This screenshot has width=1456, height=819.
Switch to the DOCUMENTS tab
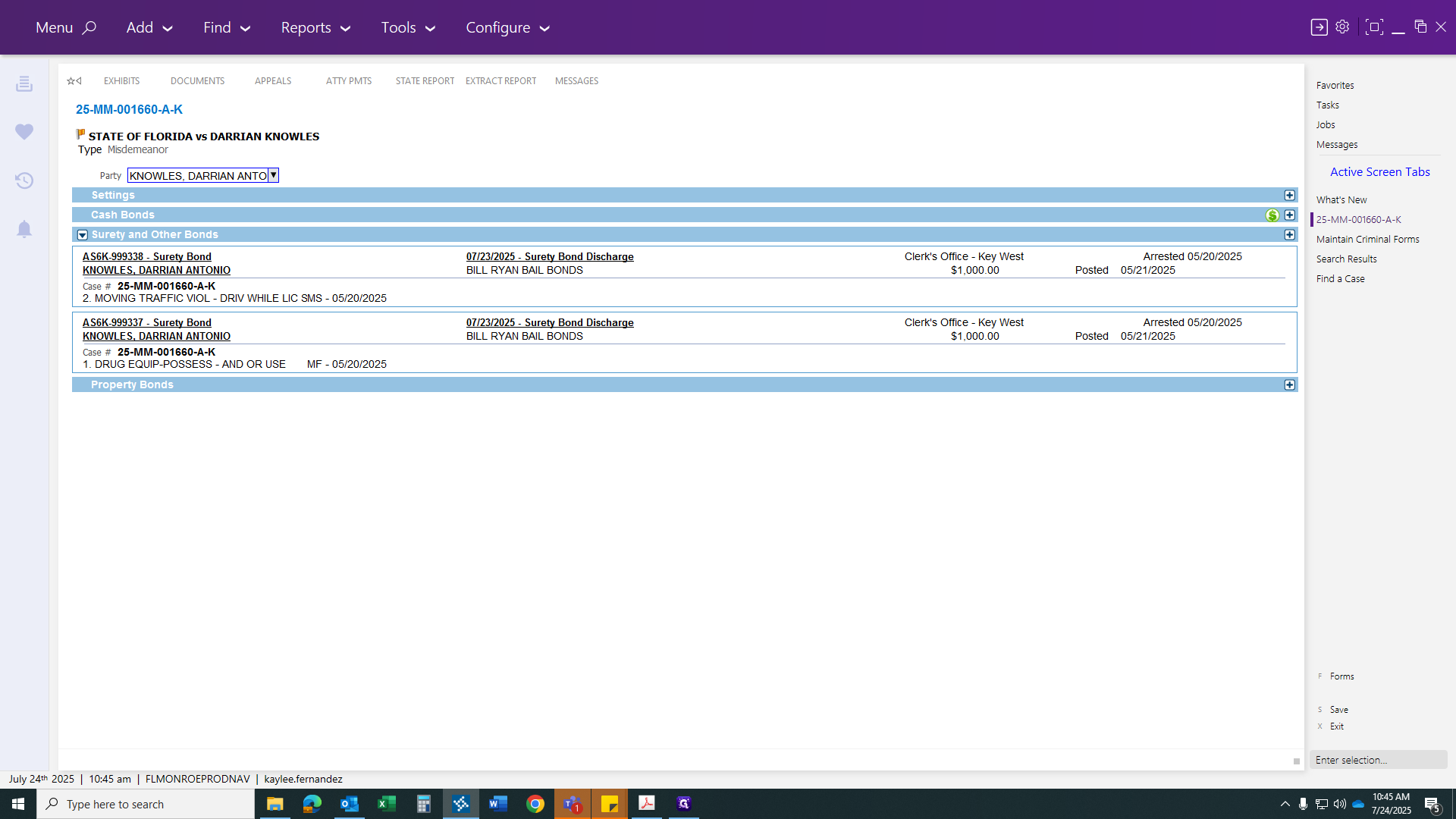[x=197, y=81]
